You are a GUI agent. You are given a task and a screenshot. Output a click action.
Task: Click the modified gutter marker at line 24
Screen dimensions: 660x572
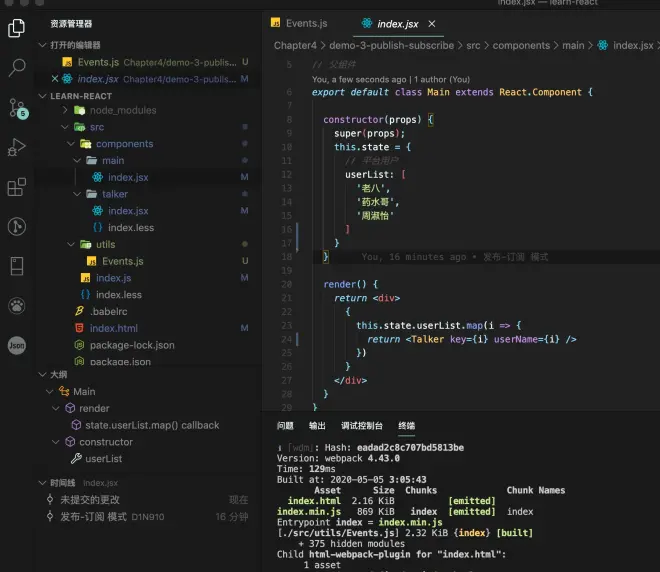(297, 339)
